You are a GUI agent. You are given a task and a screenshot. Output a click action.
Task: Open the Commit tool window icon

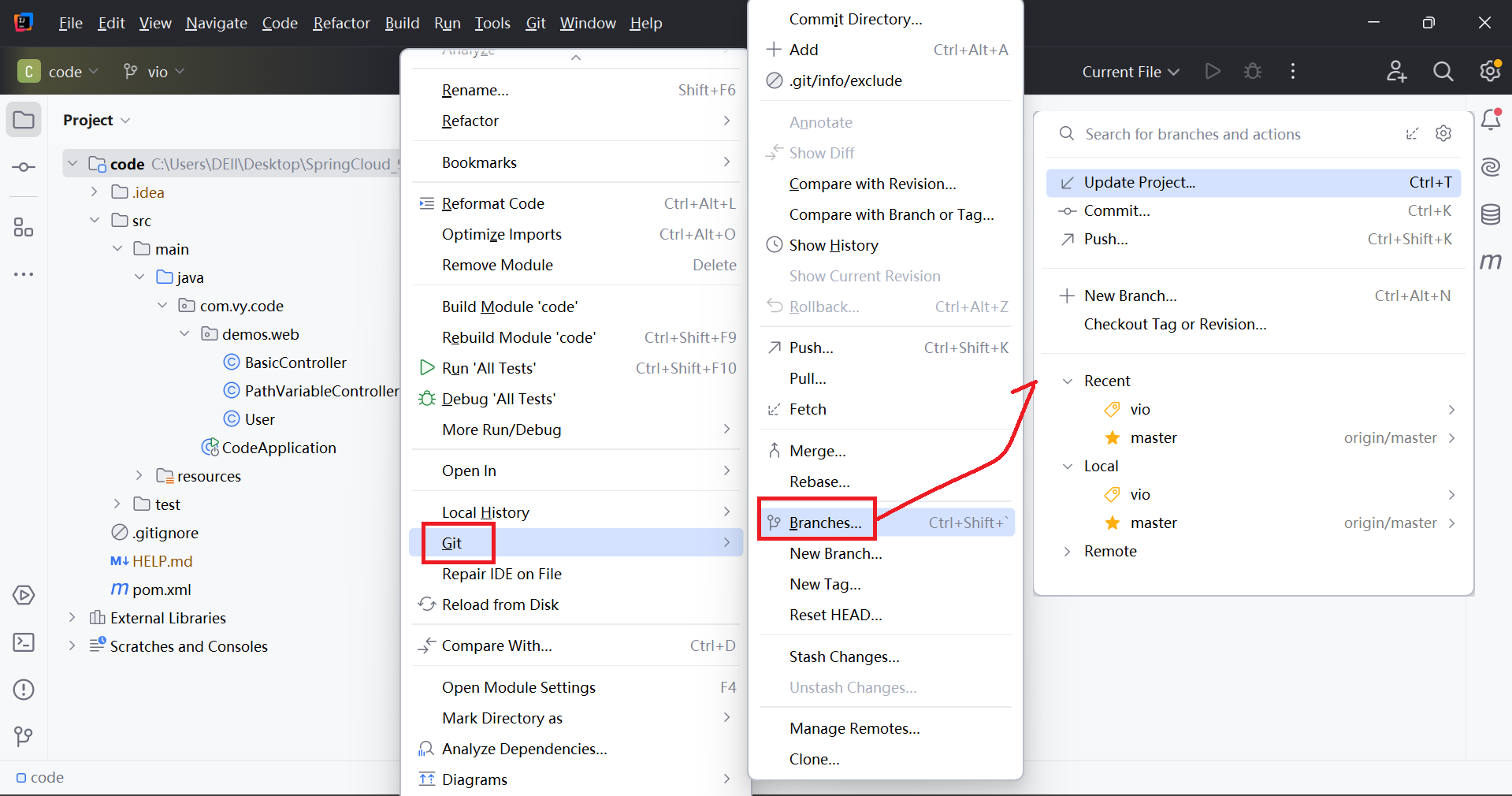24,167
